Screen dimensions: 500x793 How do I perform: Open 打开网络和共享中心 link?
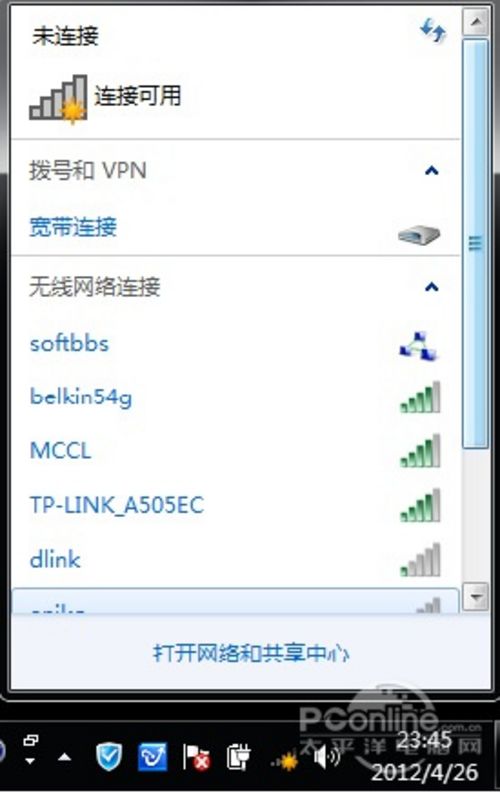coord(251,653)
